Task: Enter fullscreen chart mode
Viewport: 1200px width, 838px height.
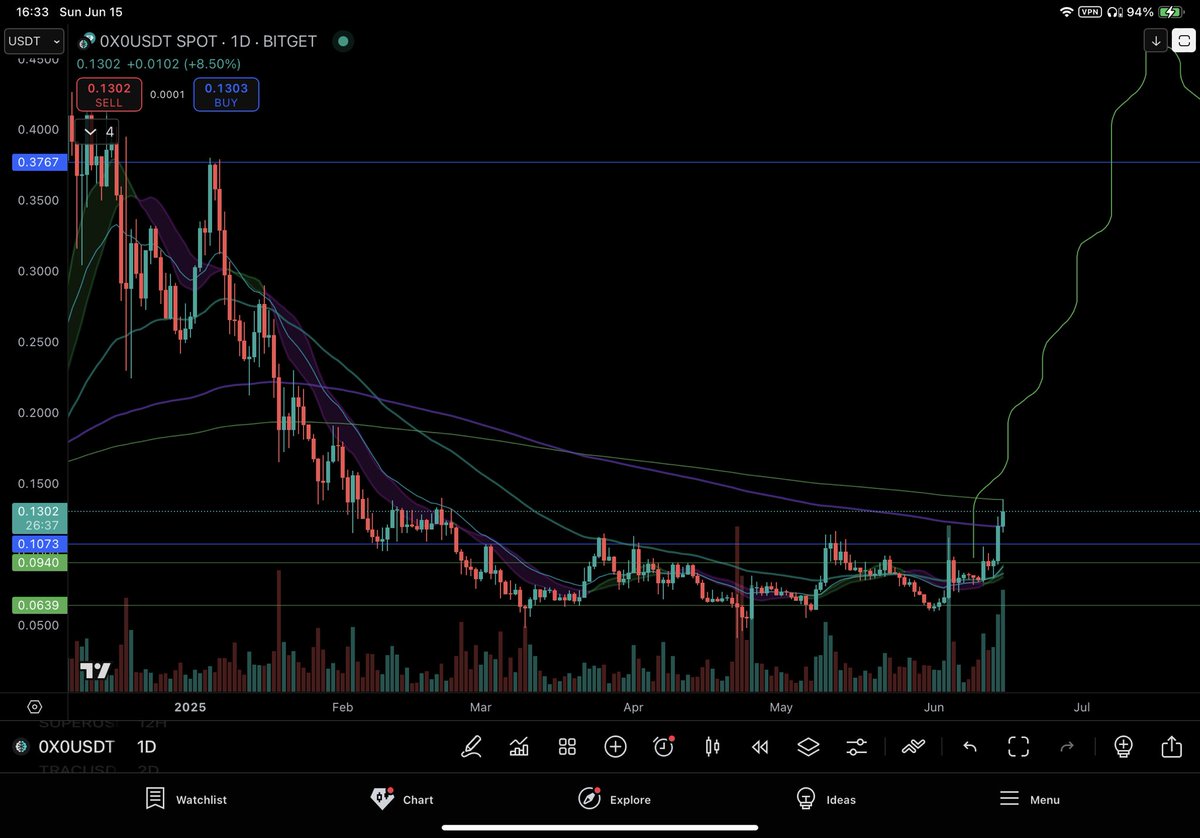Action: (1018, 746)
